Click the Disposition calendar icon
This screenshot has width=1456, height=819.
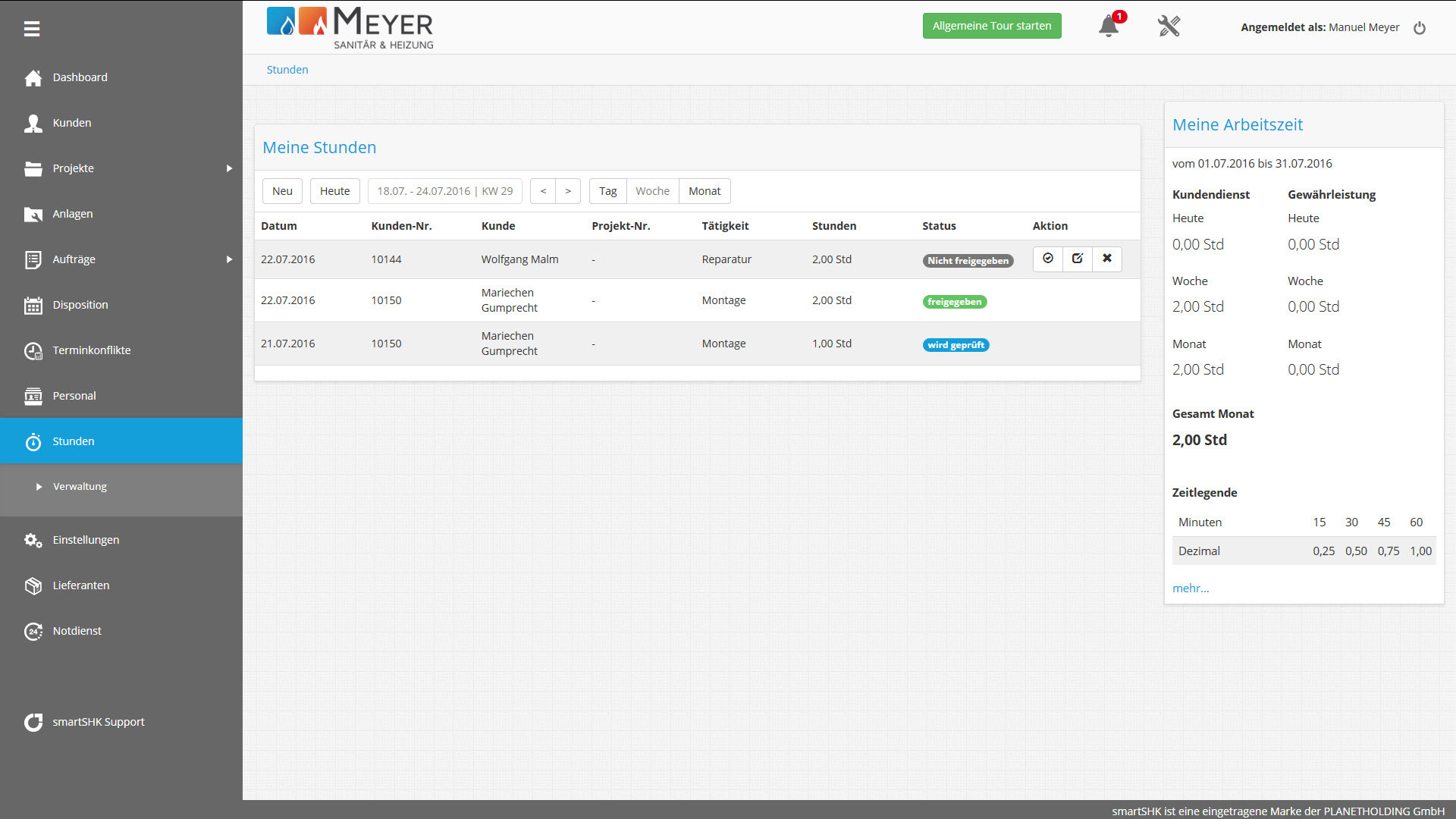(33, 305)
